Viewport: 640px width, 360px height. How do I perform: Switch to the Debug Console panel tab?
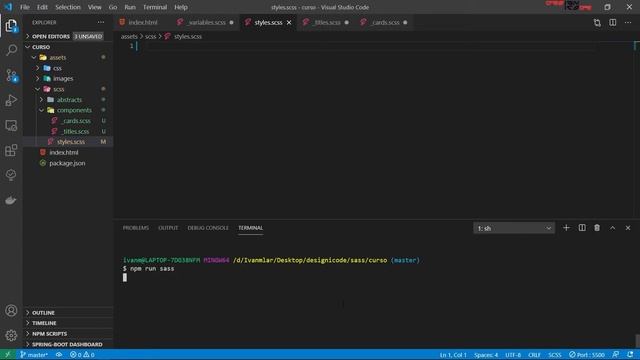[x=208, y=228]
